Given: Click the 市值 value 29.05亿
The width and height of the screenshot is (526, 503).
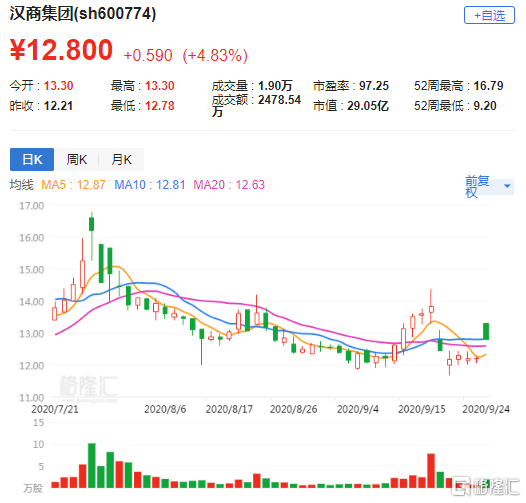Looking at the screenshot, I should [368, 106].
